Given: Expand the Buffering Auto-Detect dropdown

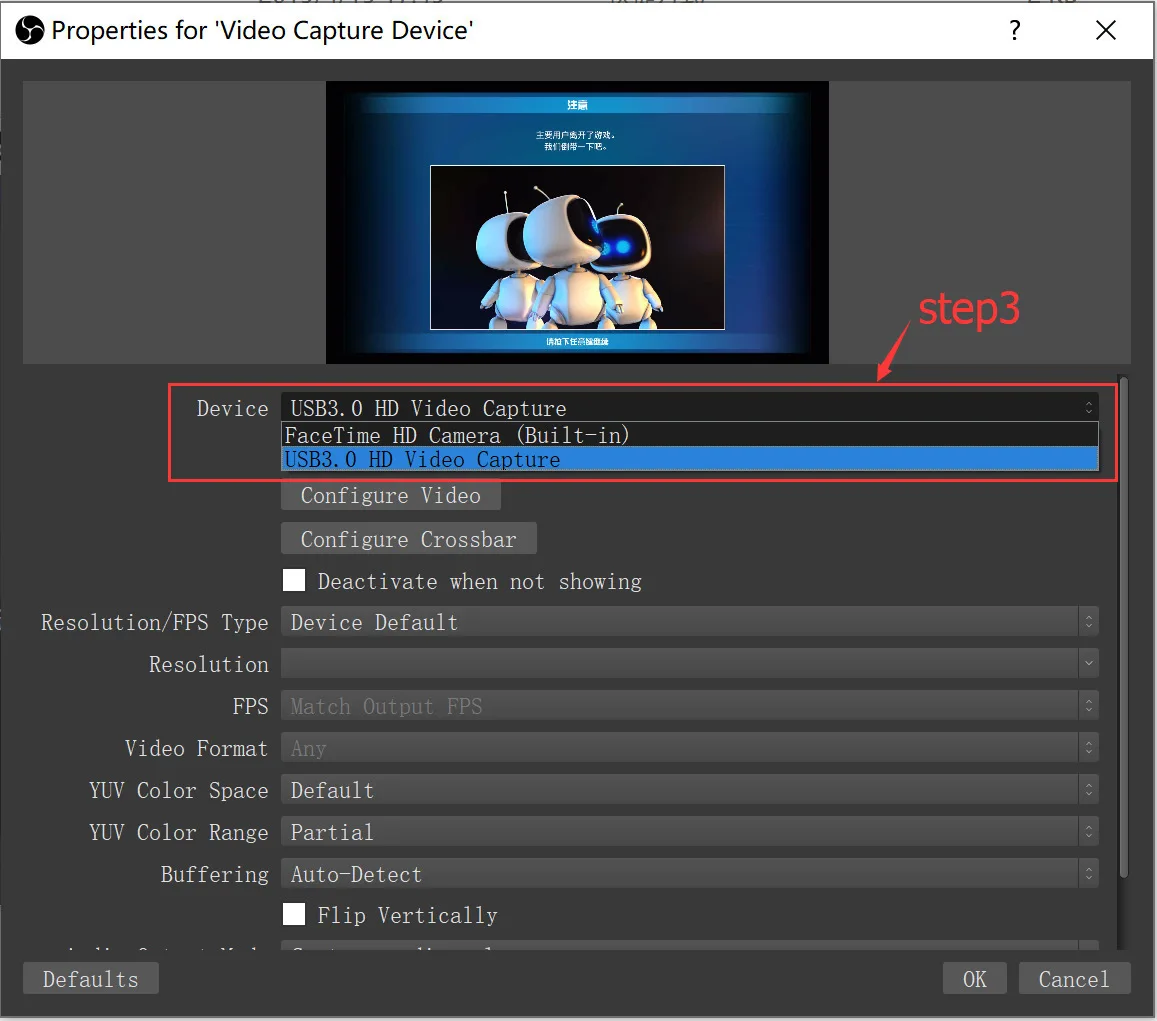Looking at the screenshot, I should point(688,874).
